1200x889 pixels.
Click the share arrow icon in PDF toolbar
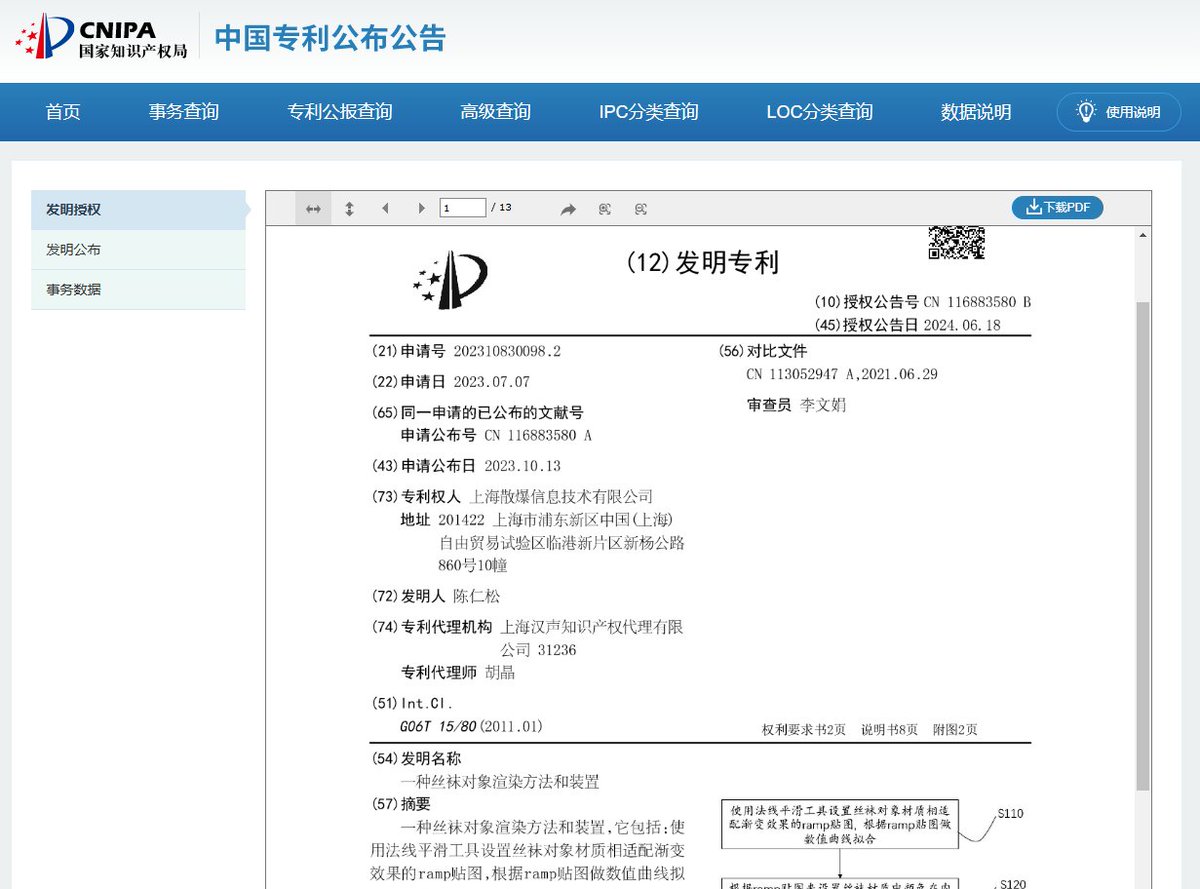(568, 207)
